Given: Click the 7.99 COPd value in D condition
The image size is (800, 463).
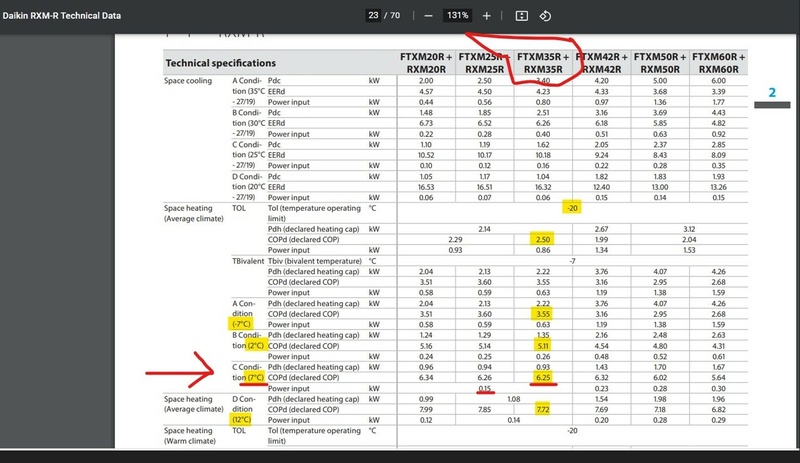Looking at the screenshot, I should (426, 409).
